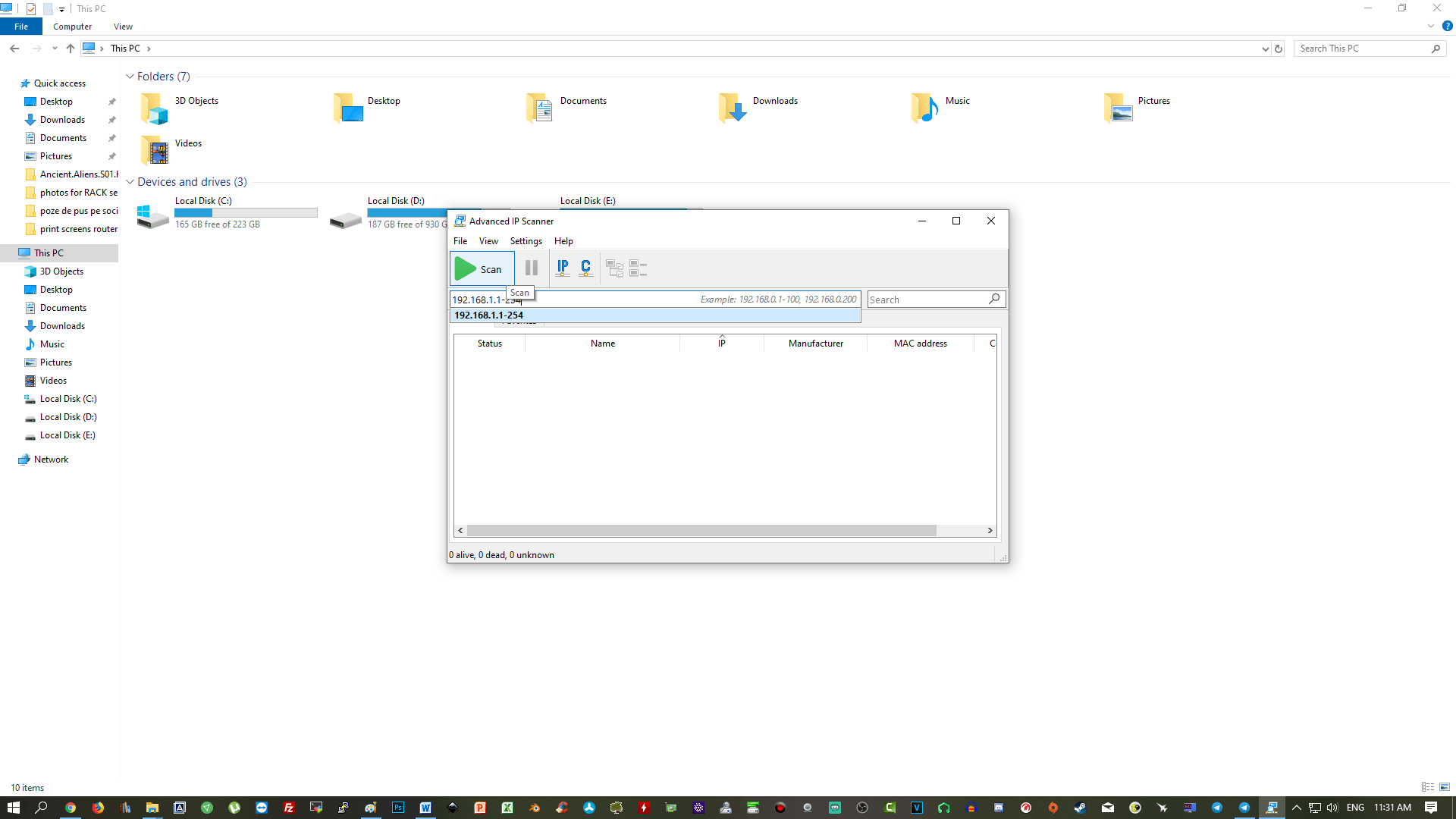Screen dimensions: 1456x819
Task: Sort results by Manufacturer column
Action: tap(816, 344)
